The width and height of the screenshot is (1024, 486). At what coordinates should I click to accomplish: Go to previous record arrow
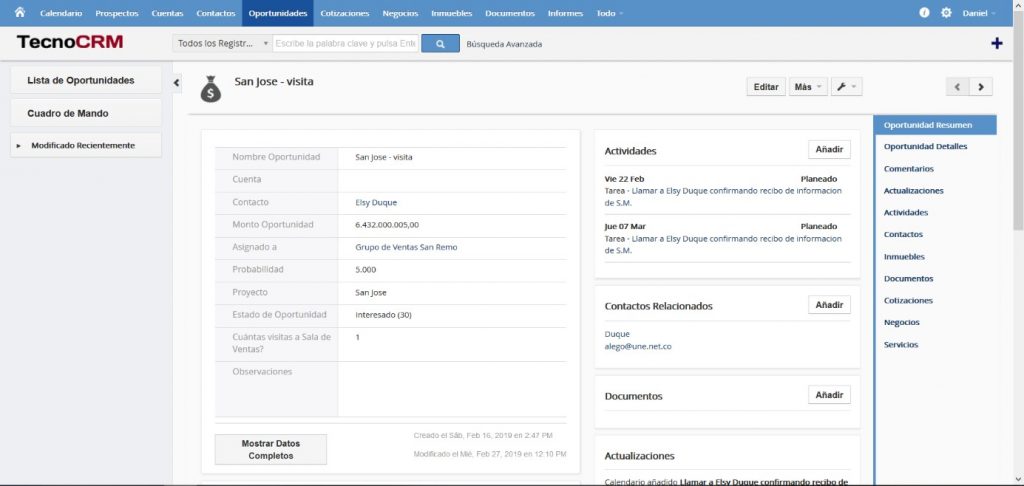958,87
